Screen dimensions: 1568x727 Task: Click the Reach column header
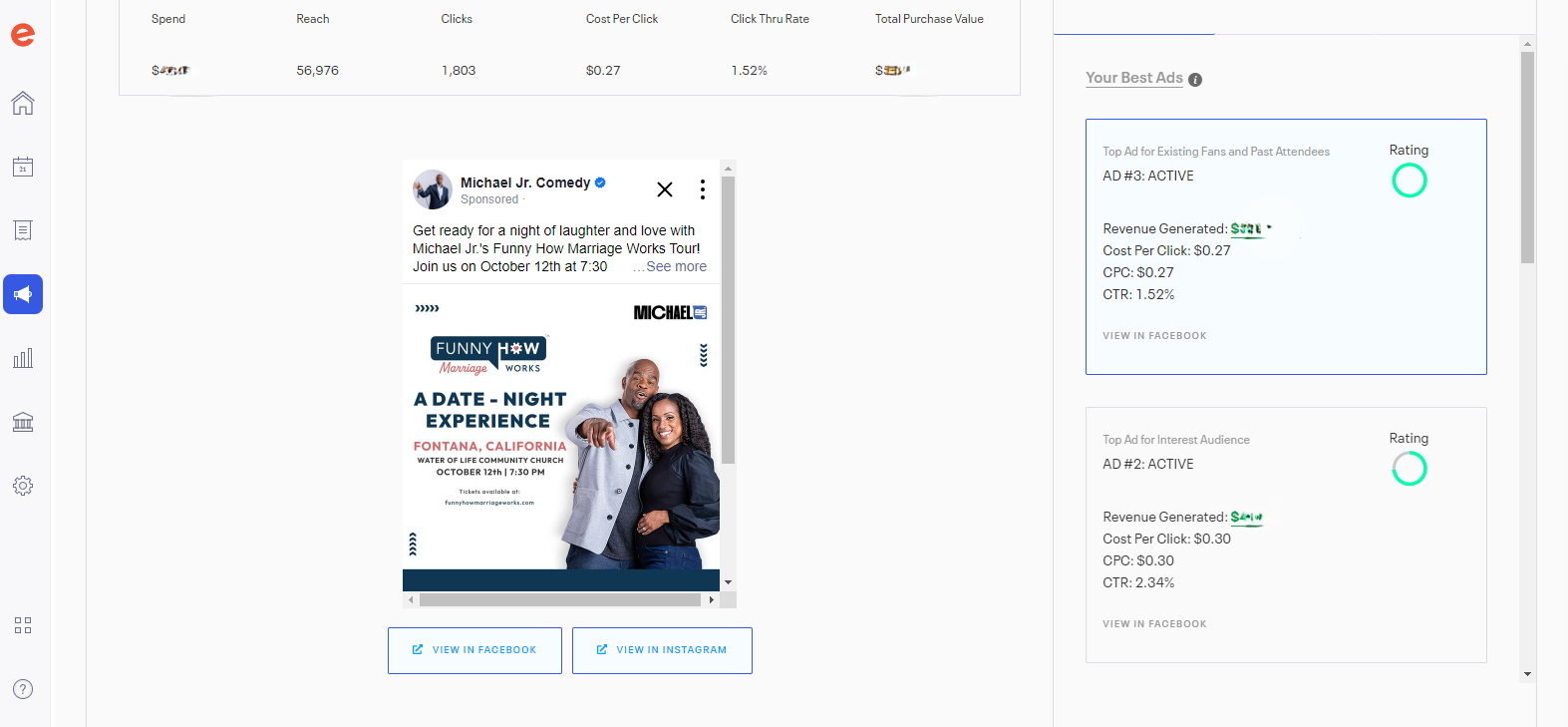pos(313,19)
